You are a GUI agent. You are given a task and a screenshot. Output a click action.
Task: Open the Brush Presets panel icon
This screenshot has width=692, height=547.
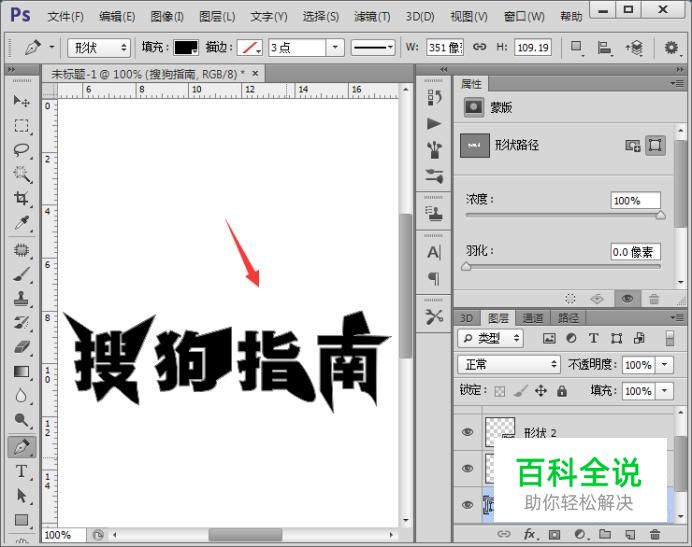[434, 150]
